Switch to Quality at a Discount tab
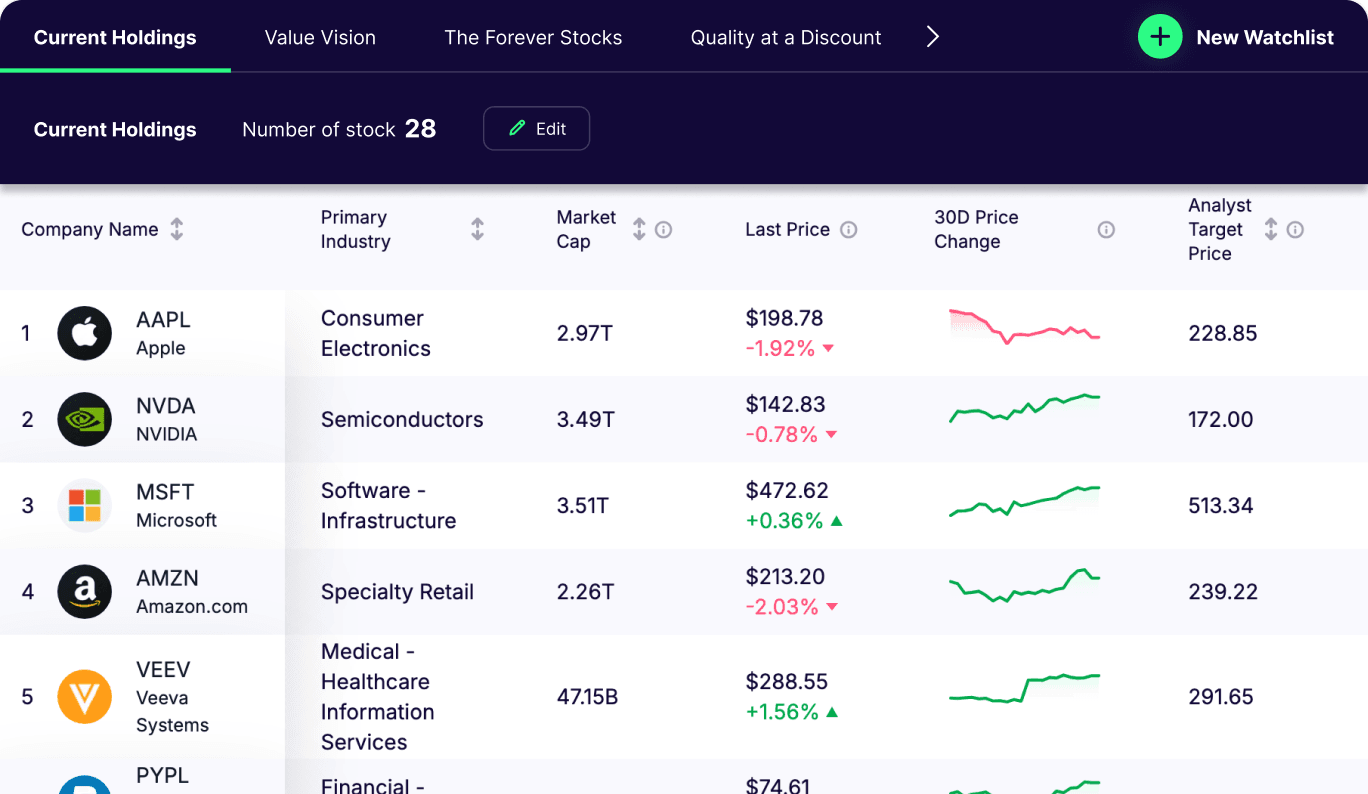This screenshot has height=794, width=1368. coord(786,38)
